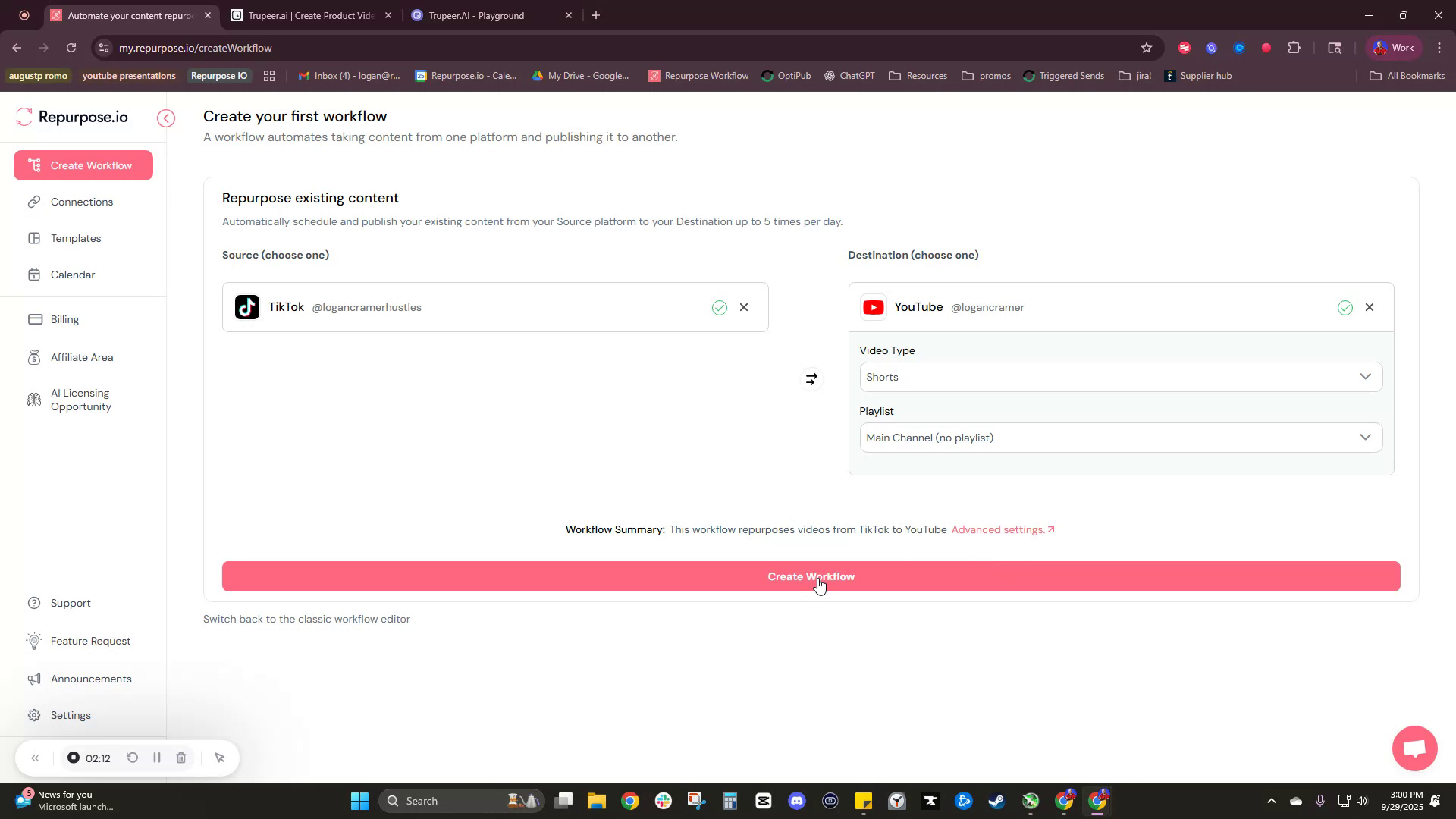
Task: Click the arrow icon between source and destination
Action: click(811, 378)
